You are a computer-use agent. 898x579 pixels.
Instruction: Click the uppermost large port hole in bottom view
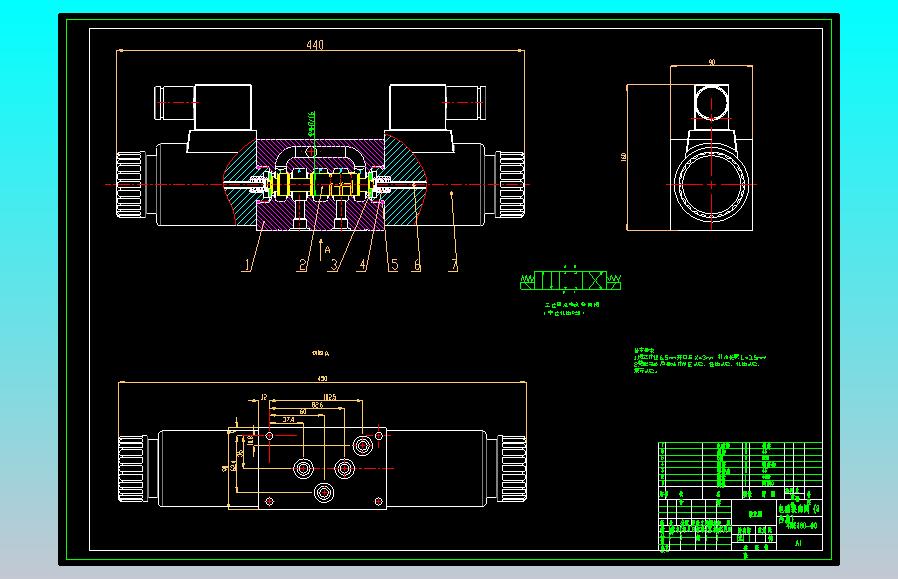(x=363, y=444)
